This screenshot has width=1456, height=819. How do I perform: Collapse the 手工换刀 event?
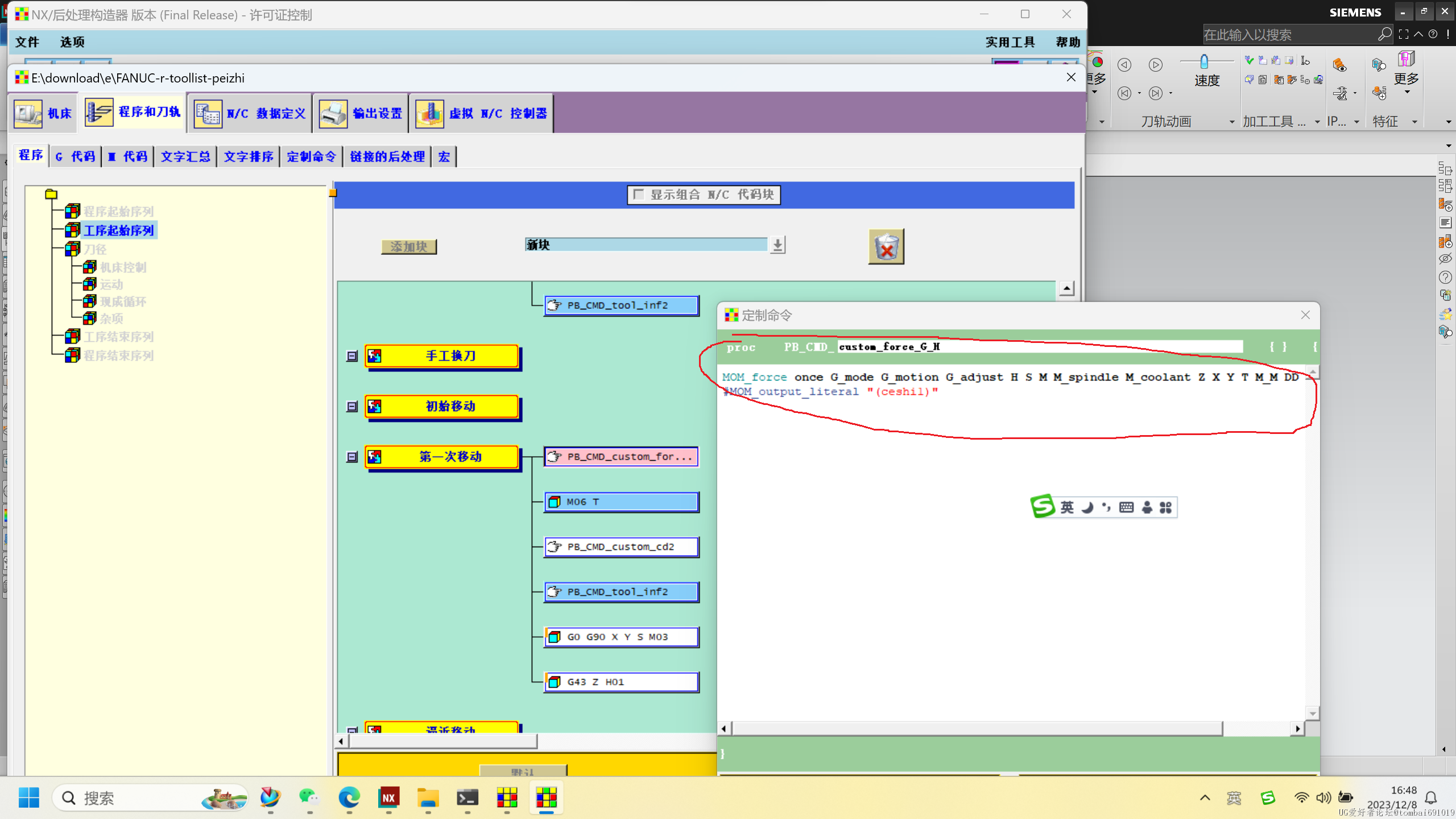(352, 356)
